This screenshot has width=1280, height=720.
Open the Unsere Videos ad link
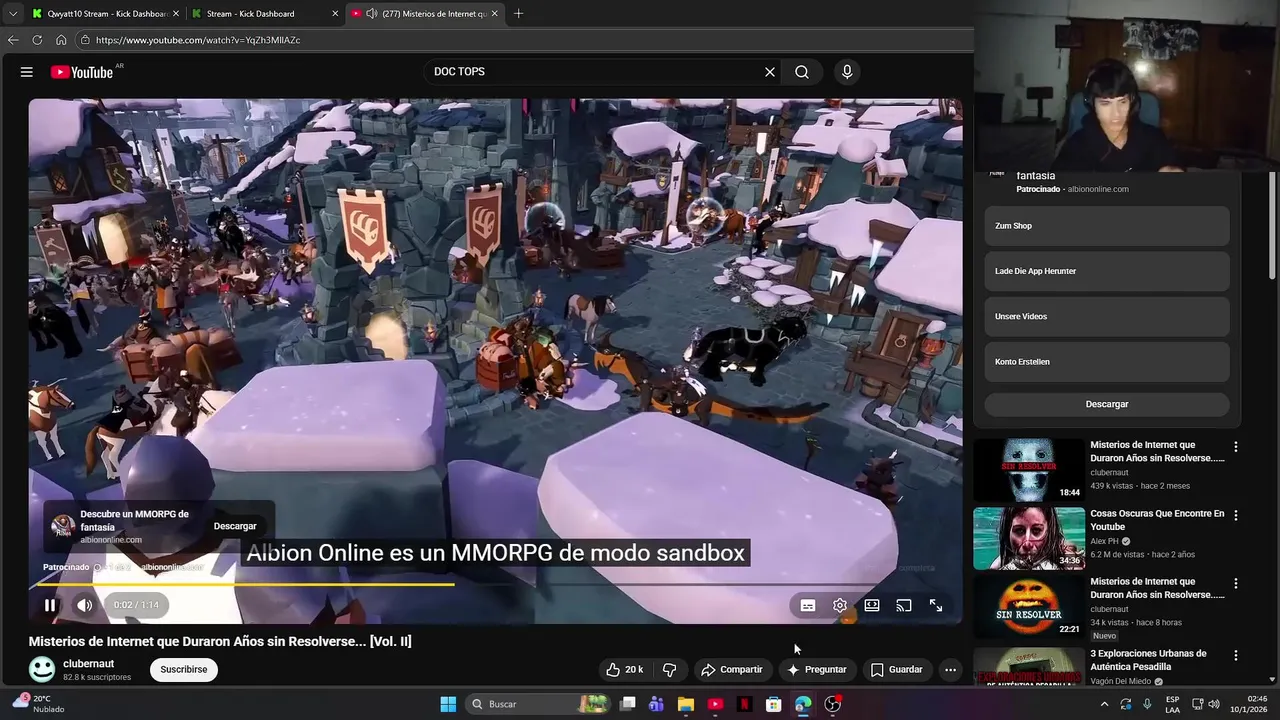coord(1107,316)
